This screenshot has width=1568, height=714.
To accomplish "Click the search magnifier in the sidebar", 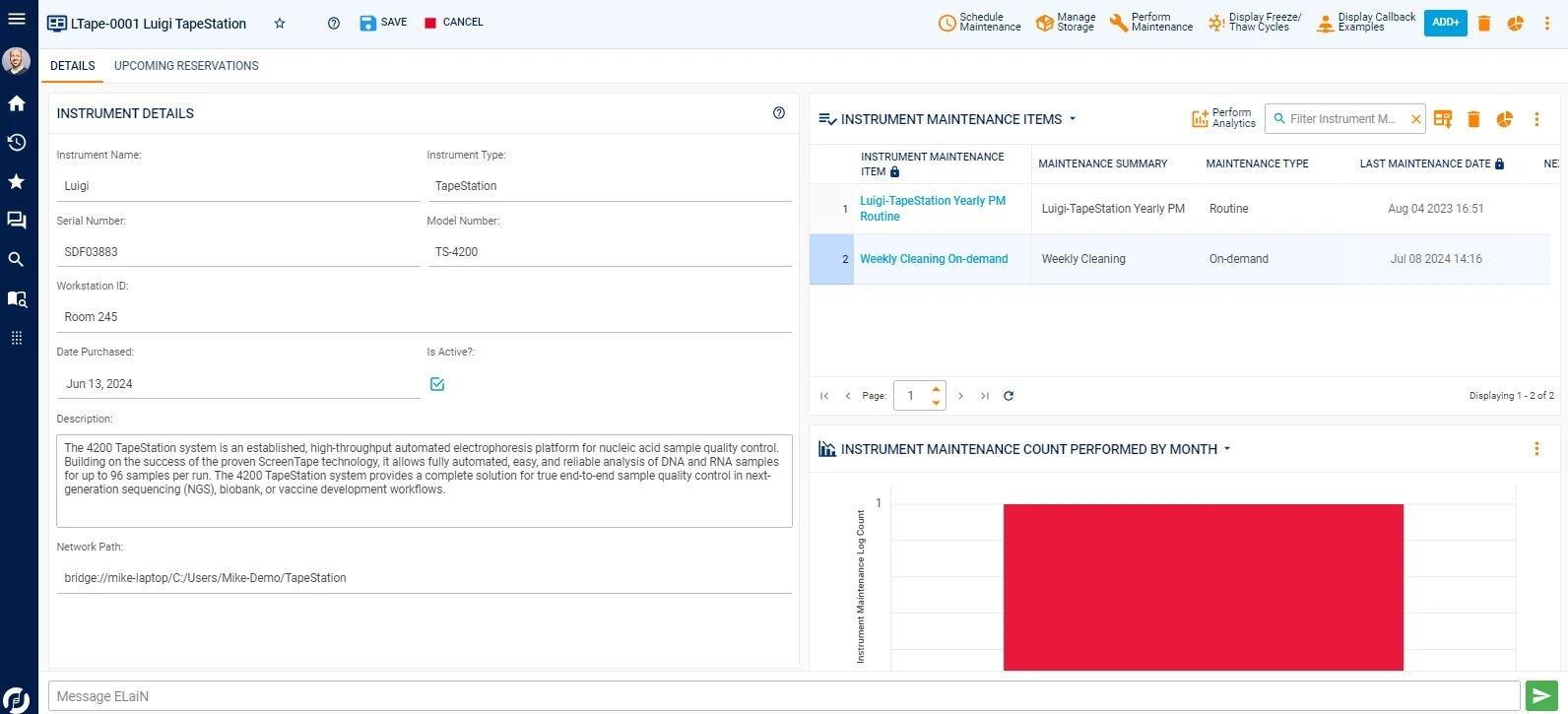I will point(17,260).
